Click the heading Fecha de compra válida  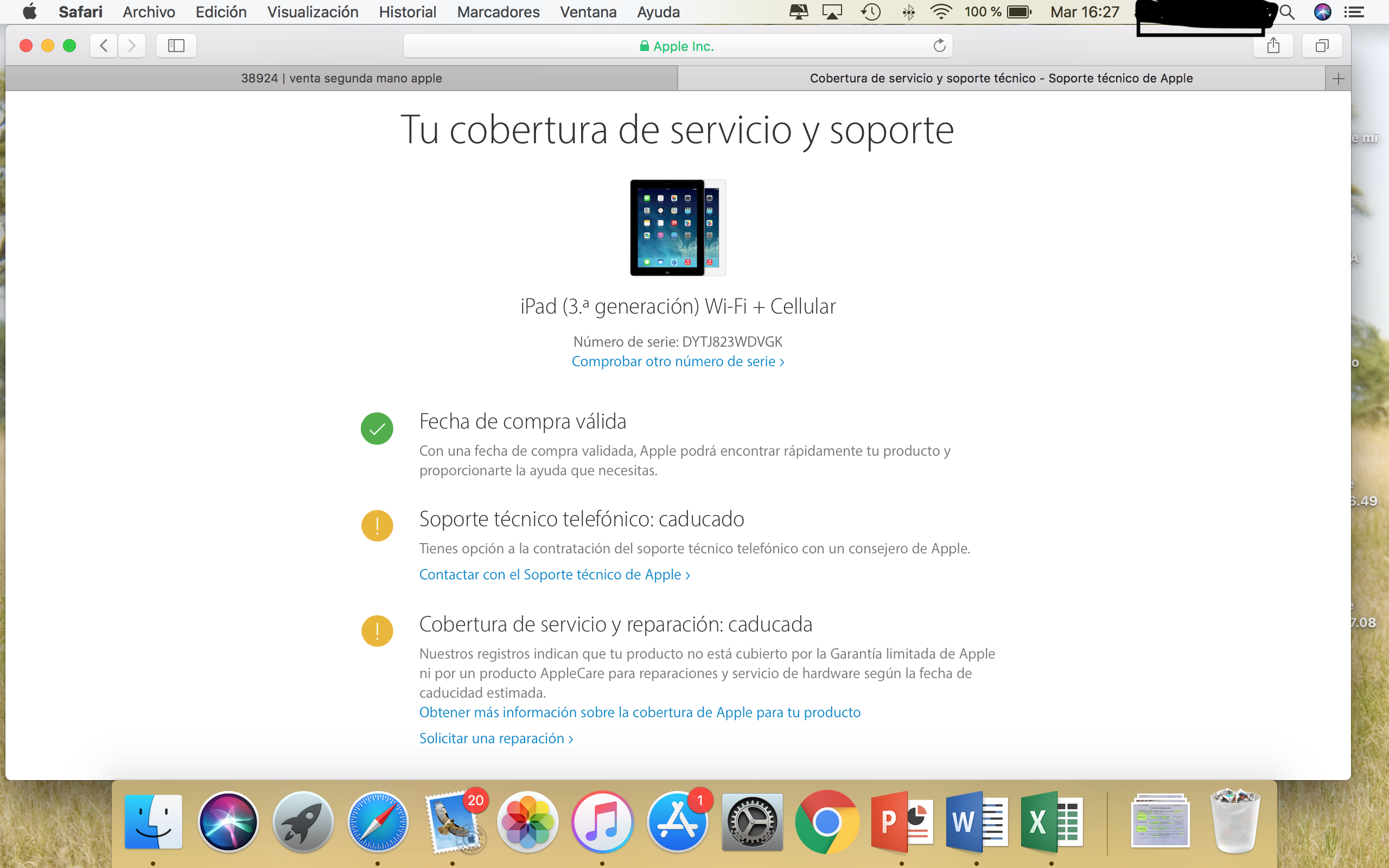tap(523, 422)
